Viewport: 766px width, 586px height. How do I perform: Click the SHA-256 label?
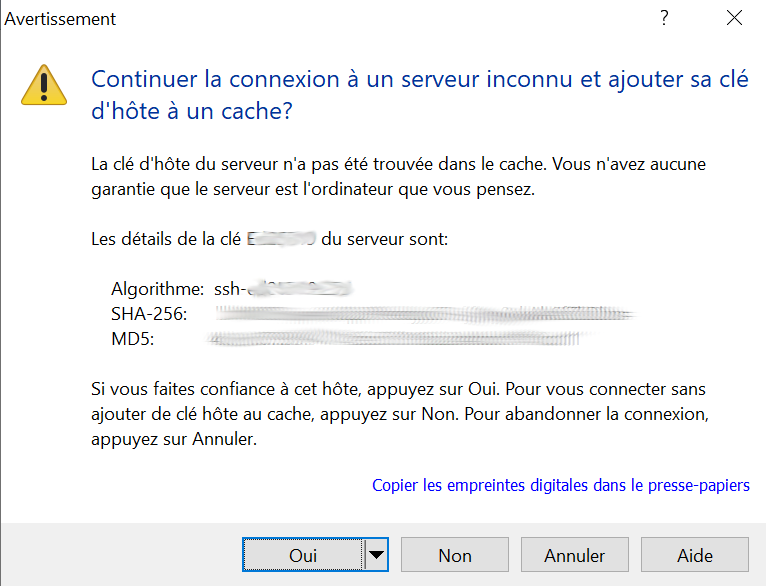tap(149, 315)
